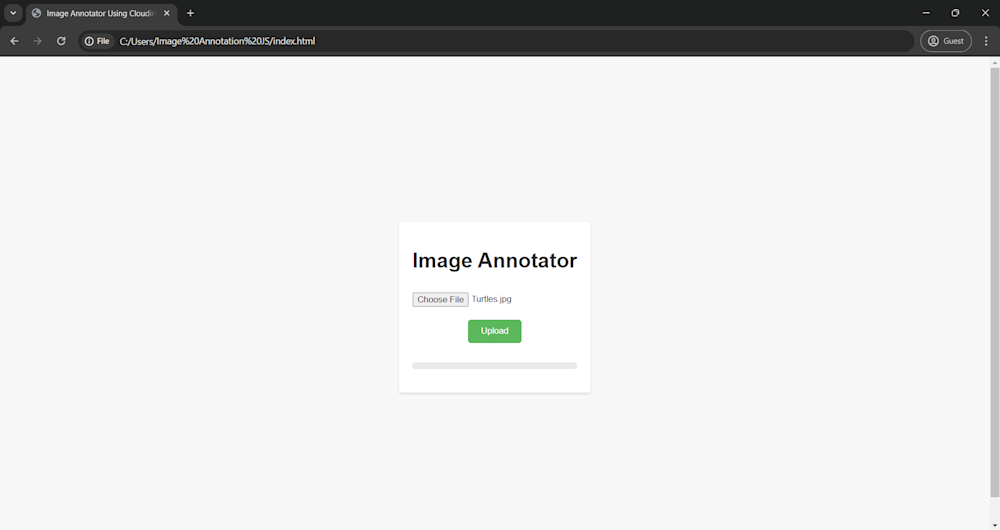Click the Turtles.jpg selected file name

click(x=492, y=299)
